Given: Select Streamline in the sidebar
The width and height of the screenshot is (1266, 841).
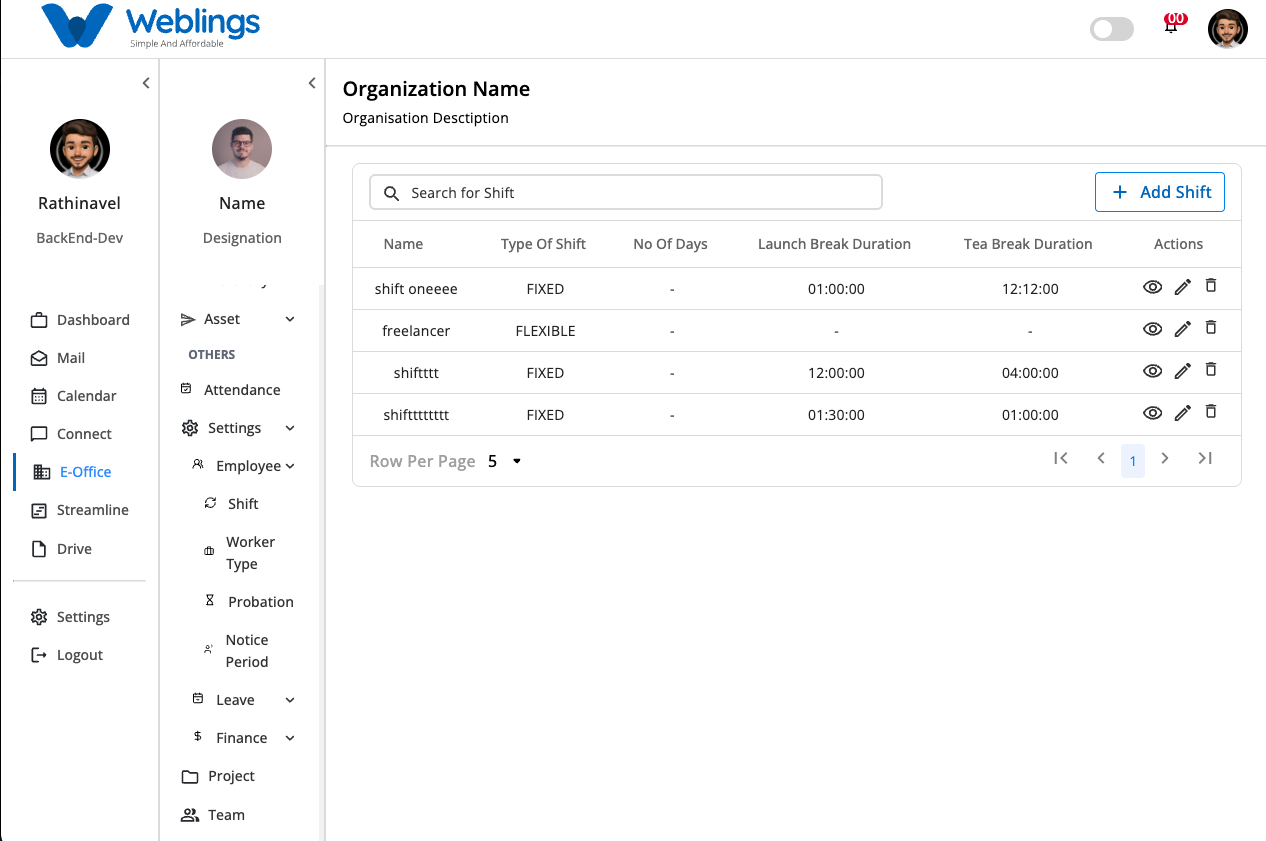Looking at the screenshot, I should (80, 510).
